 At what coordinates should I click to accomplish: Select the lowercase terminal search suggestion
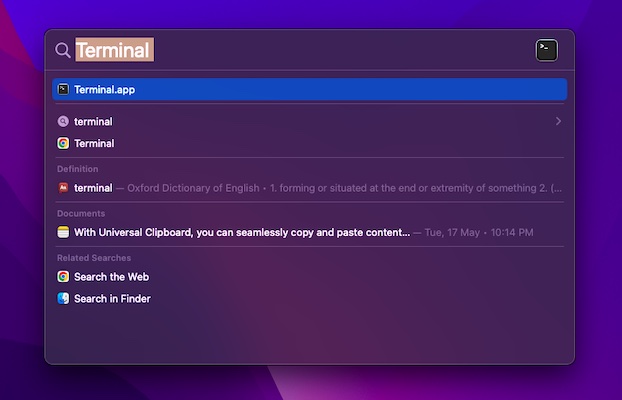pyautogui.click(x=309, y=121)
